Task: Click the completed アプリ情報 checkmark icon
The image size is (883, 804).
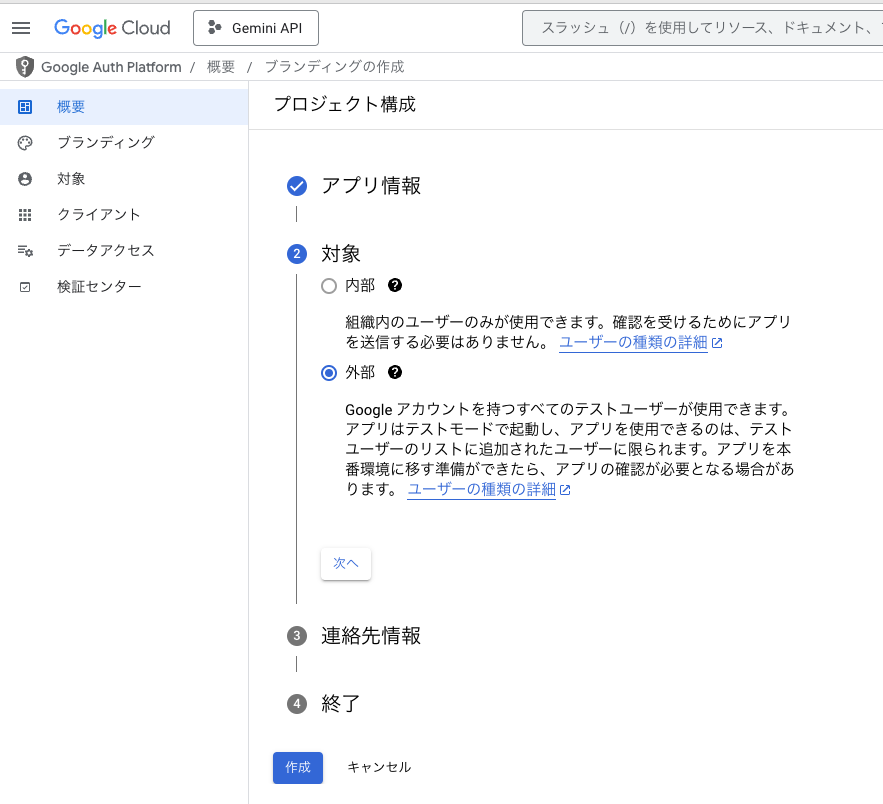Action: (297, 186)
